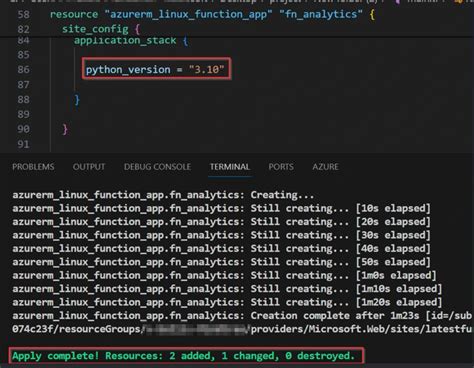This screenshot has height=368, width=474.
Task: Open the DEBUG CONSOLE tab
Action: click(157, 167)
